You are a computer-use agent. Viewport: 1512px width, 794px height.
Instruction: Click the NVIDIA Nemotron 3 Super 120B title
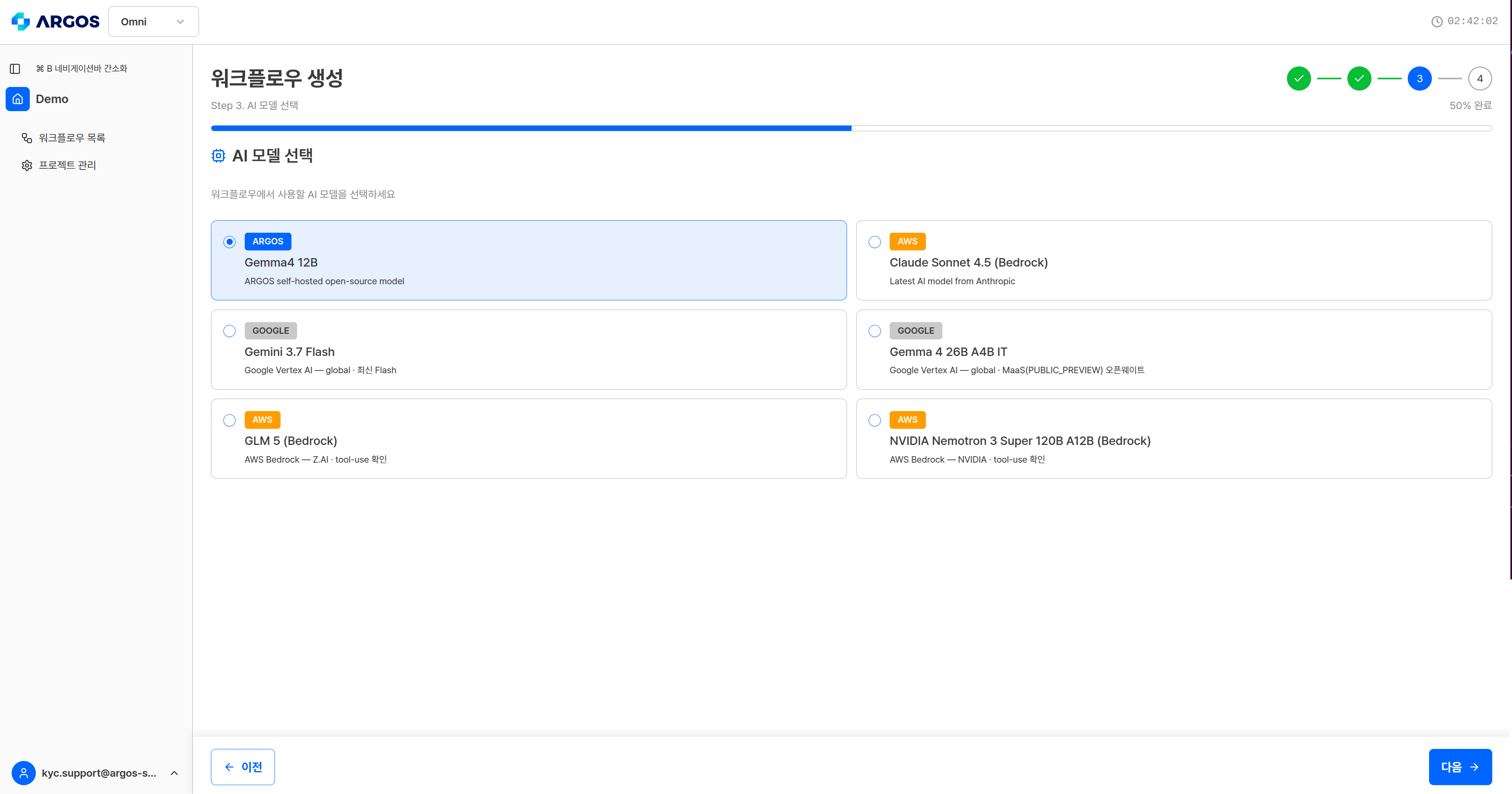[1020, 441]
